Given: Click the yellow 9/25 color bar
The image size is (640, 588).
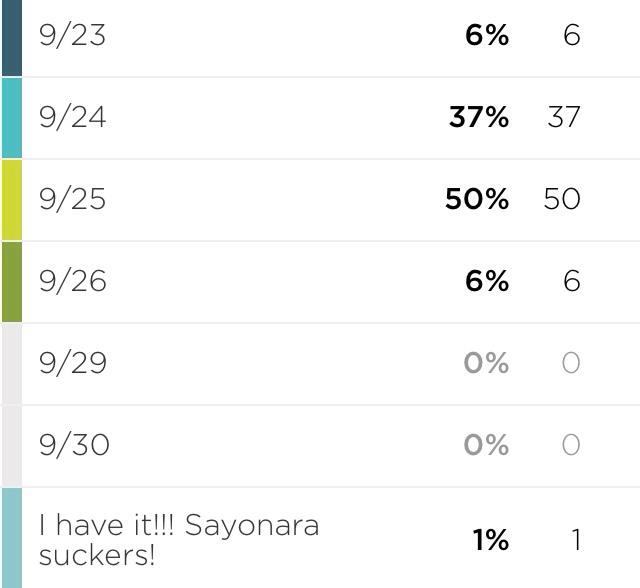Looking at the screenshot, I should 12,200.
